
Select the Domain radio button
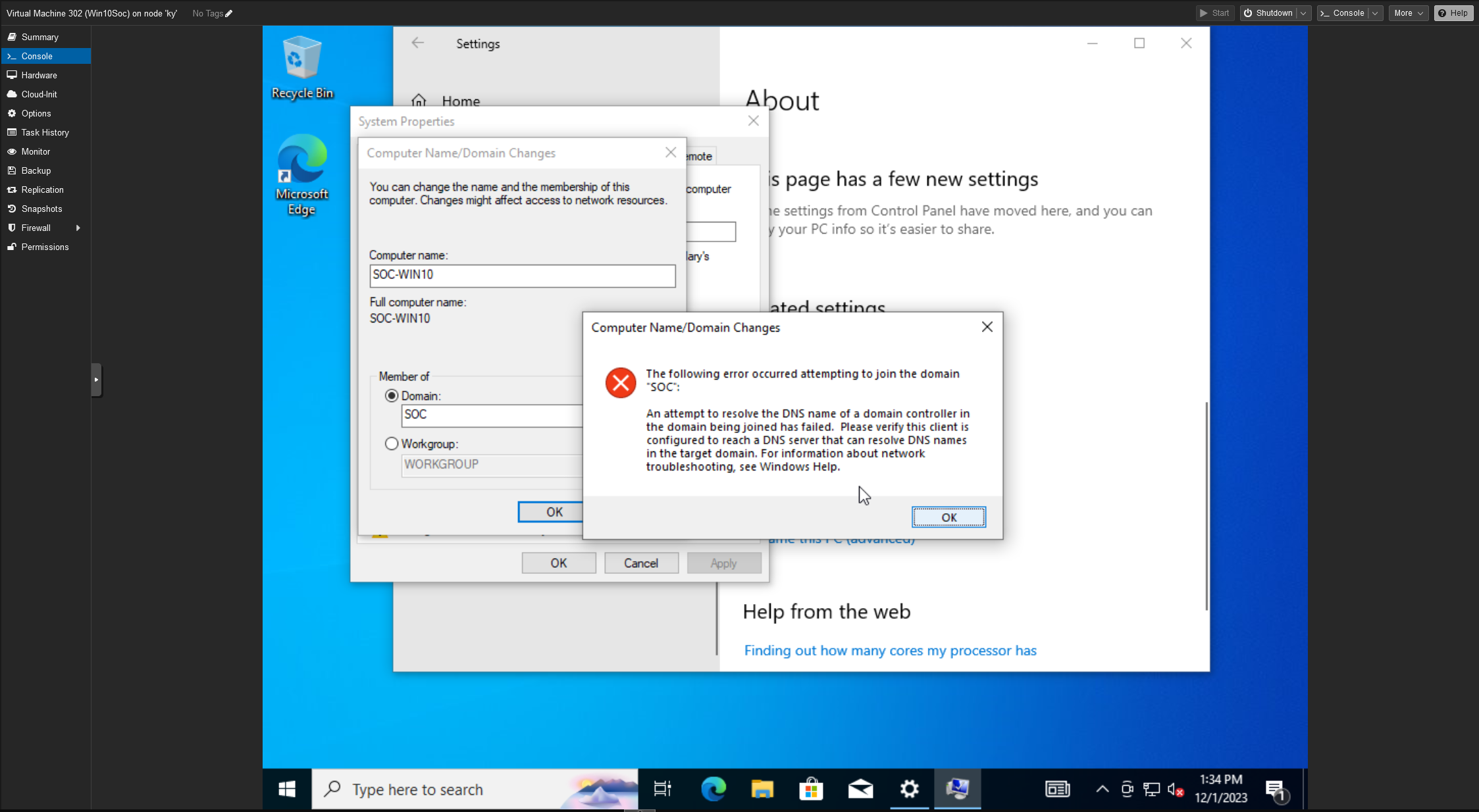tap(392, 396)
